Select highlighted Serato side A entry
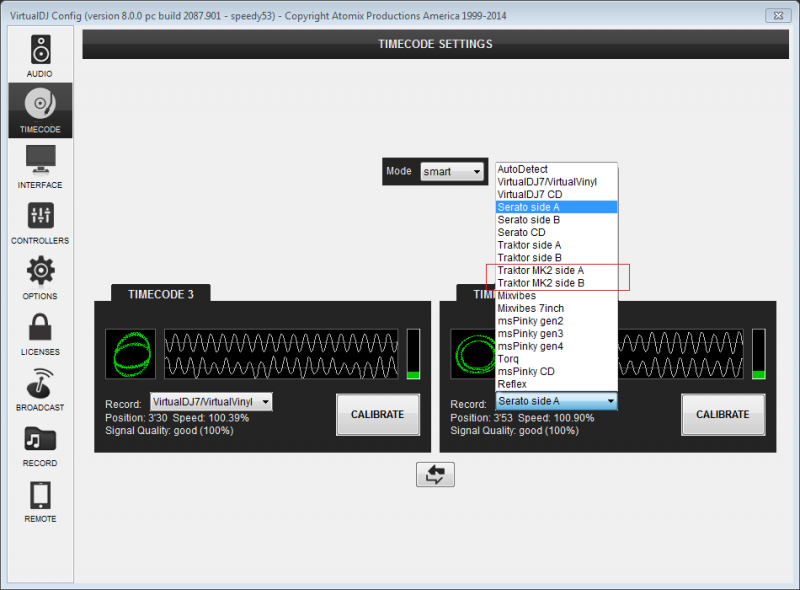800x590 pixels. [556, 207]
